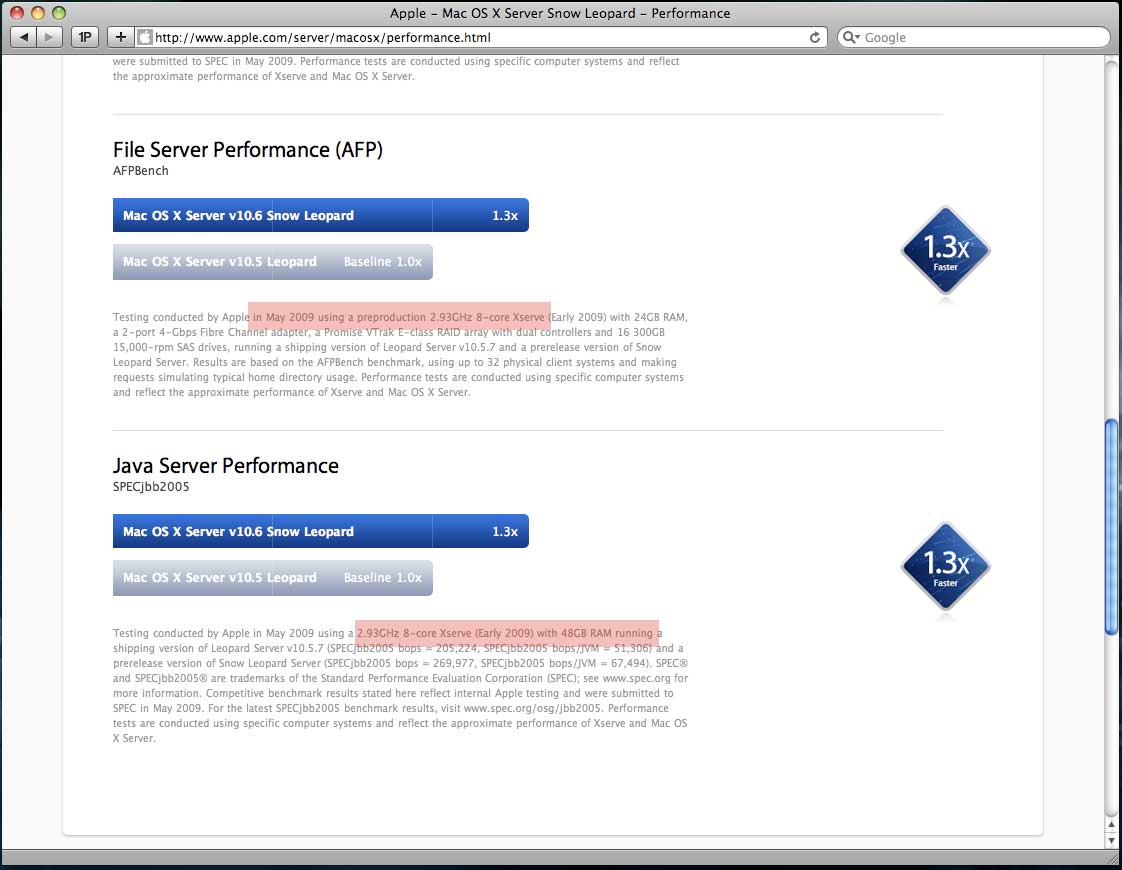The height and width of the screenshot is (870, 1122).
Task: Click the www.spec.org text in the footnote
Action: (x=636, y=678)
